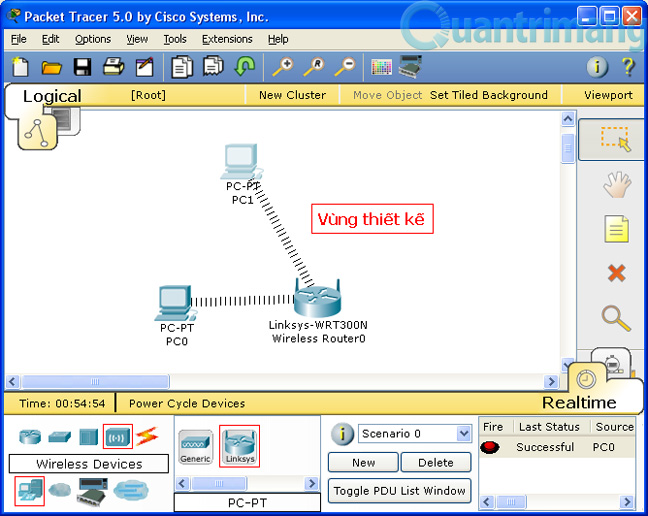
Task: Select the Place Note tool
Action: click(x=615, y=229)
